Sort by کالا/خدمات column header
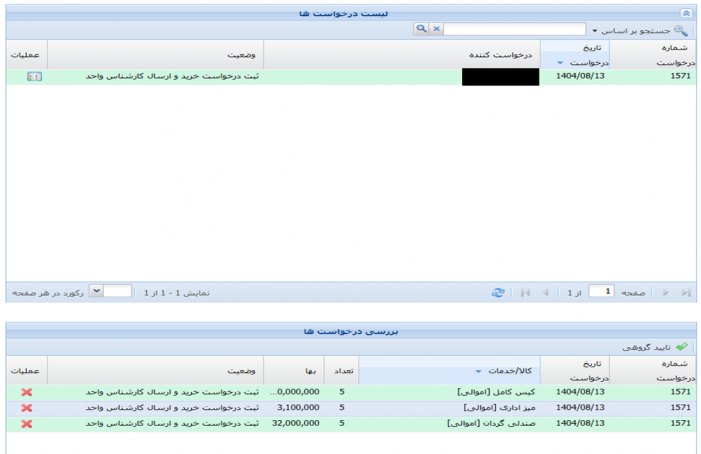The image size is (701, 454). [450, 370]
